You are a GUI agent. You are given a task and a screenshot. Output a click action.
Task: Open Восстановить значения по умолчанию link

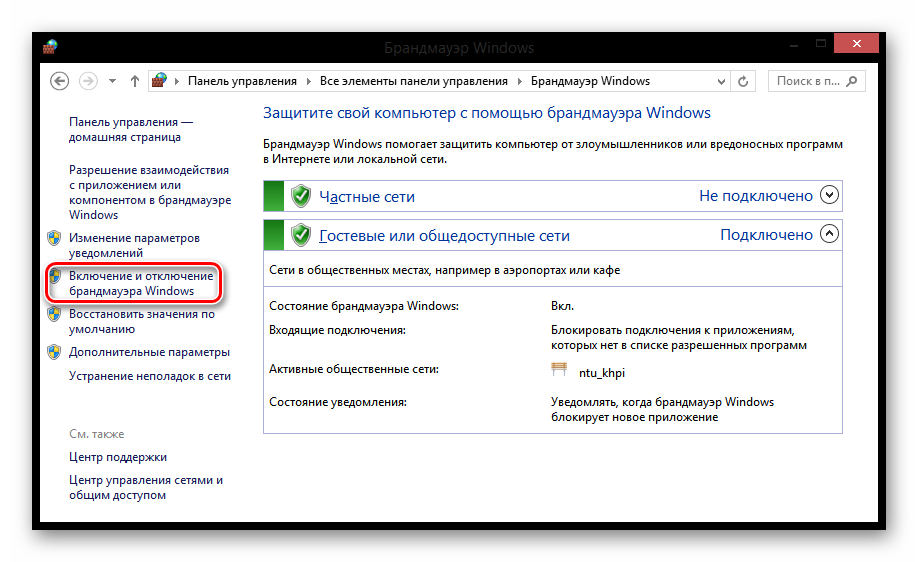142,321
